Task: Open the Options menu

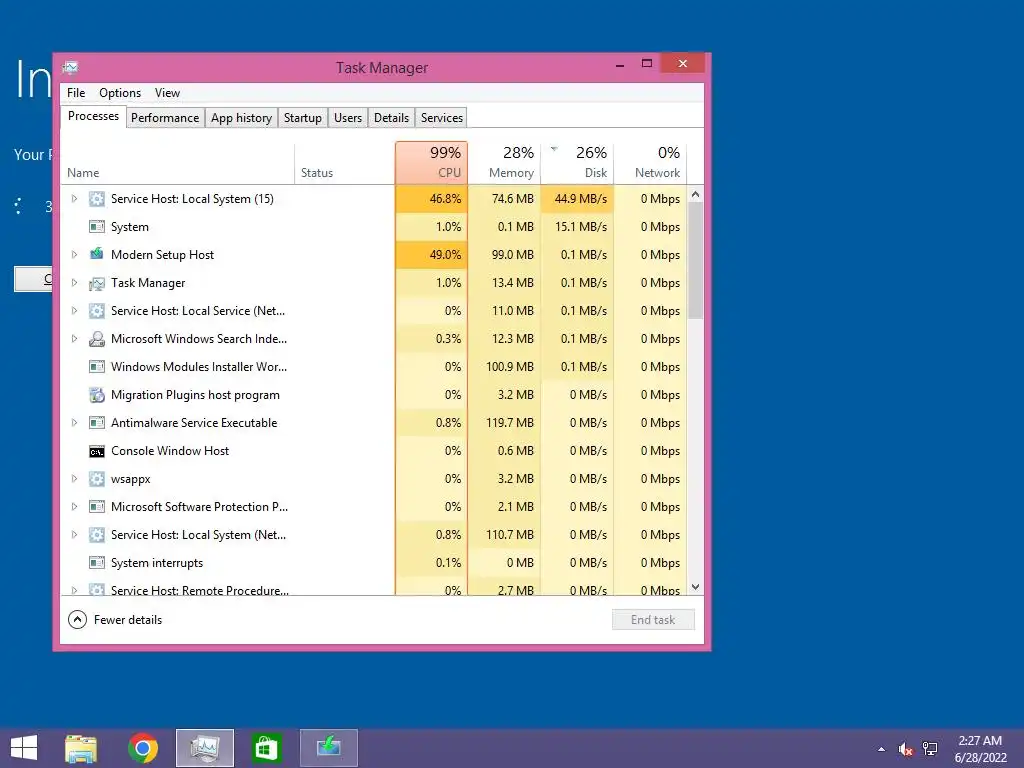Action: (x=120, y=93)
